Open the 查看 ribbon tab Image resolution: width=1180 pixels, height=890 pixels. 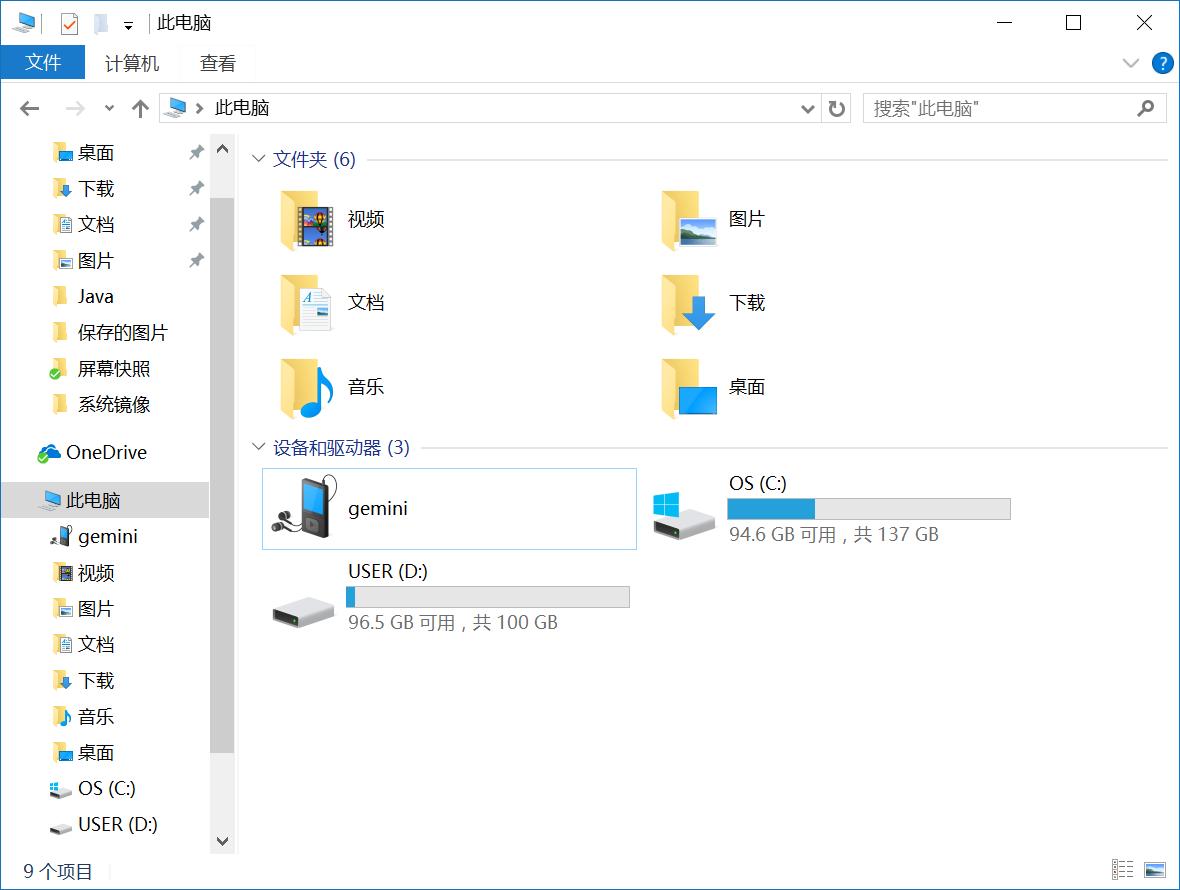pos(217,63)
